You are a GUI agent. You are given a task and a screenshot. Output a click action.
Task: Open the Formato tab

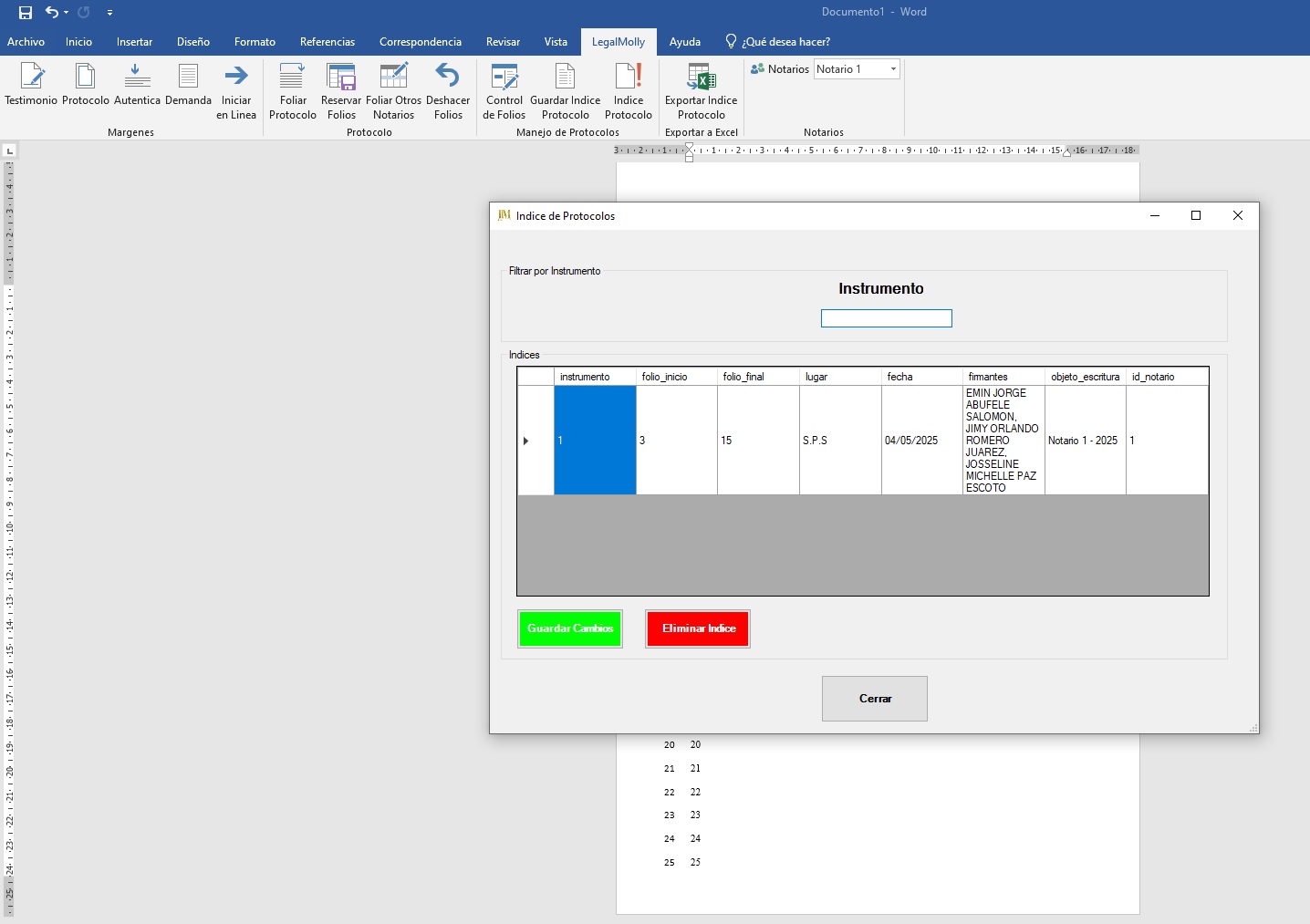point(255,42)
